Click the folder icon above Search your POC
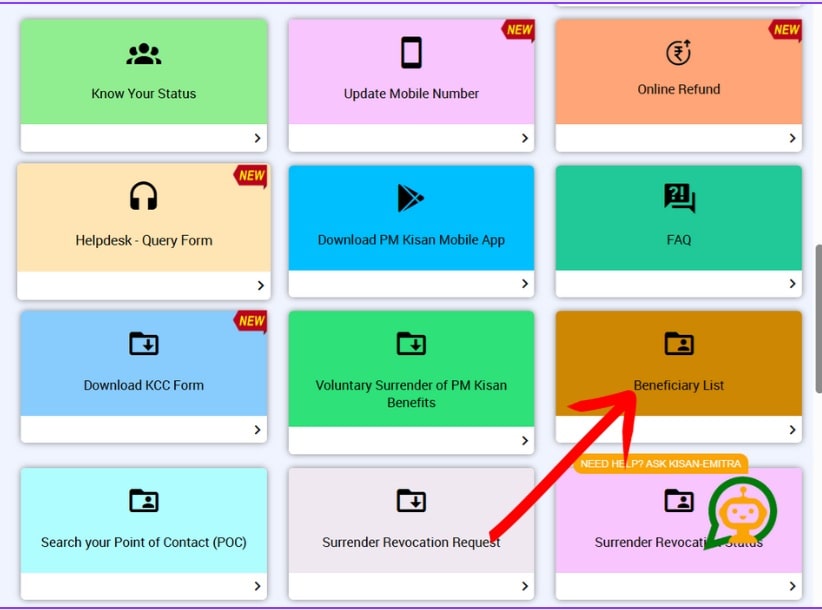The width and height of the screenshot is (822, 610). (144, 500)
